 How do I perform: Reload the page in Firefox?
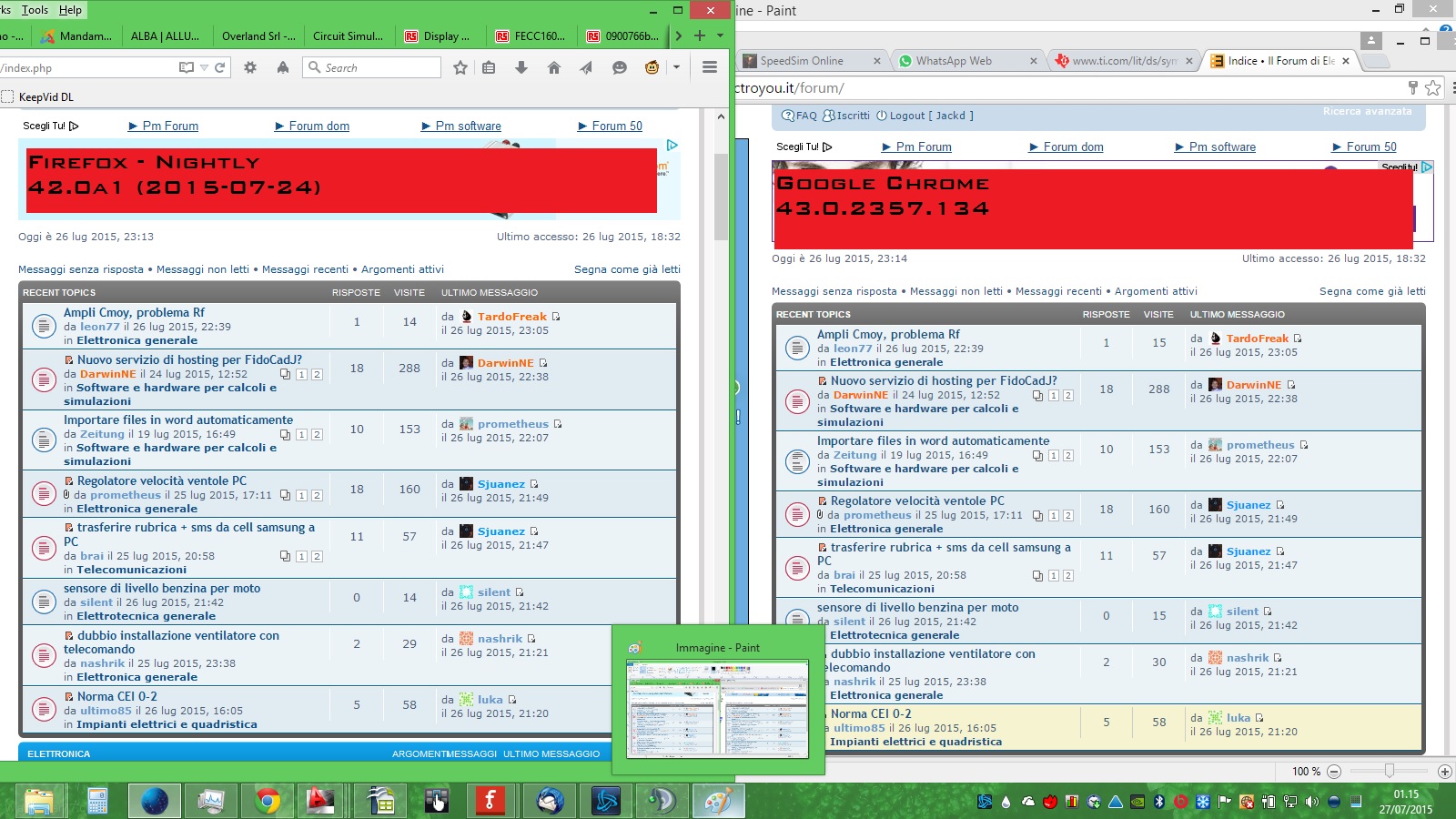click(x=219, y=67)
